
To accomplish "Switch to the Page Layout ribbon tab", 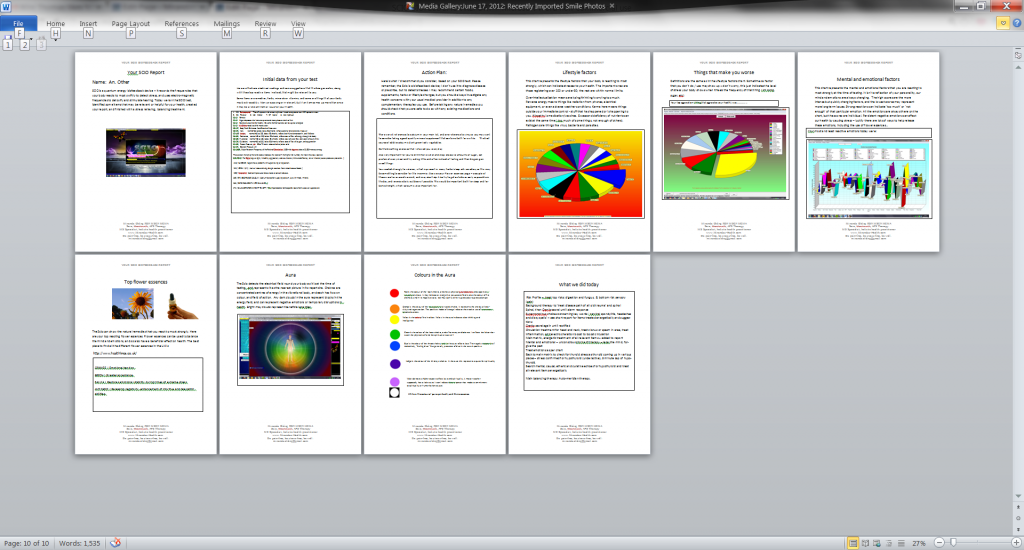I will [131, 22].
